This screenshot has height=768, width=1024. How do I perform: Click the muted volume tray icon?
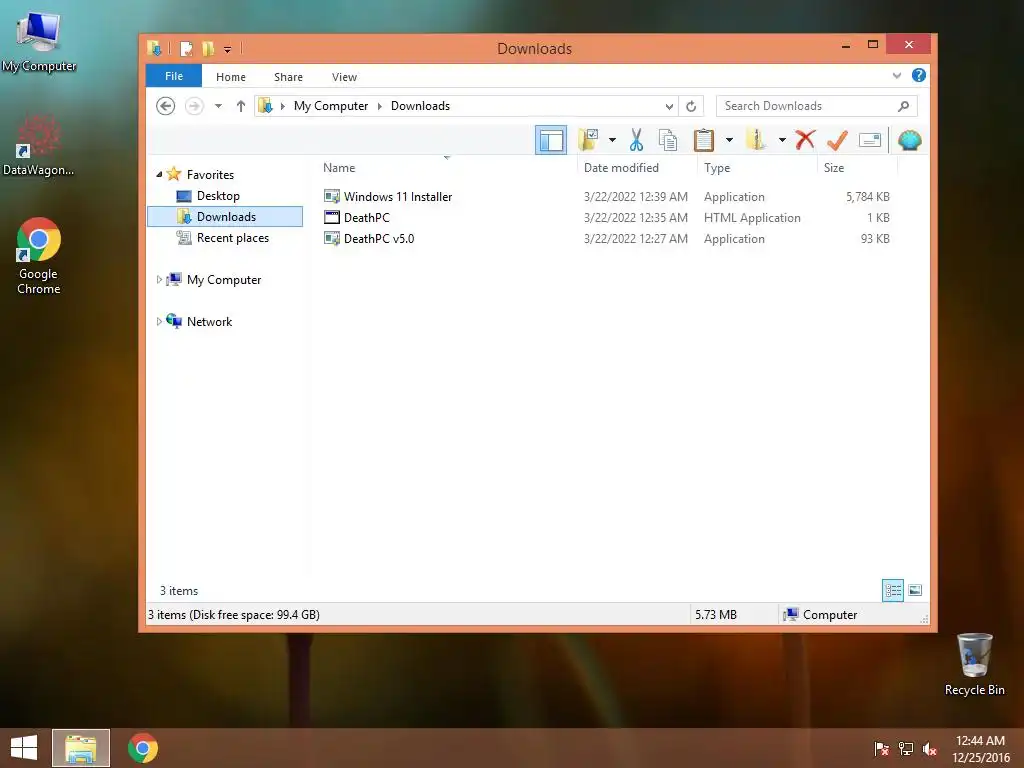point(929,748)
